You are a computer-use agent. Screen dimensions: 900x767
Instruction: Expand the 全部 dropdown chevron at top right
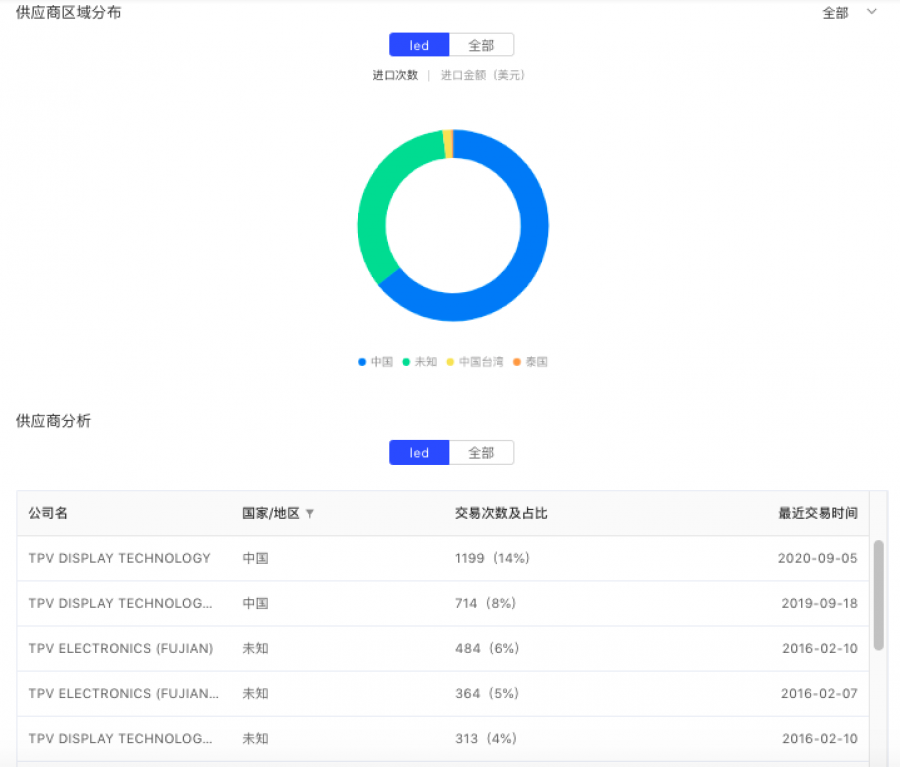coord(871,11)
